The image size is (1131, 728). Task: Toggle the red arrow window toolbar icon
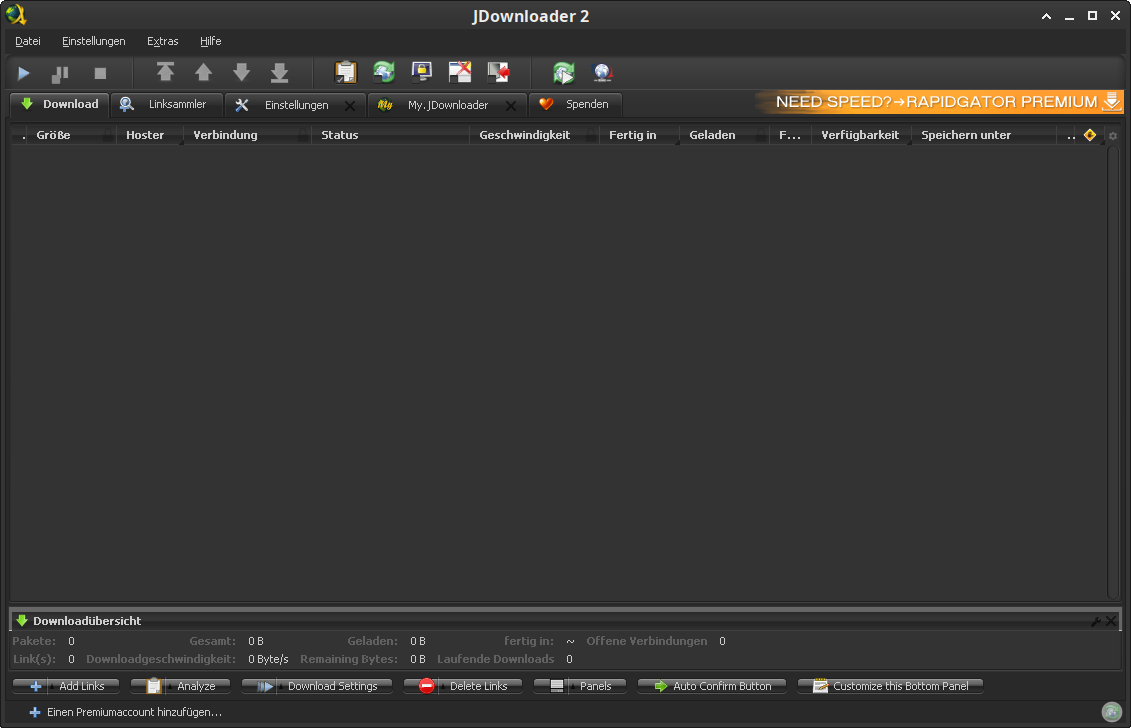(498, 72)
